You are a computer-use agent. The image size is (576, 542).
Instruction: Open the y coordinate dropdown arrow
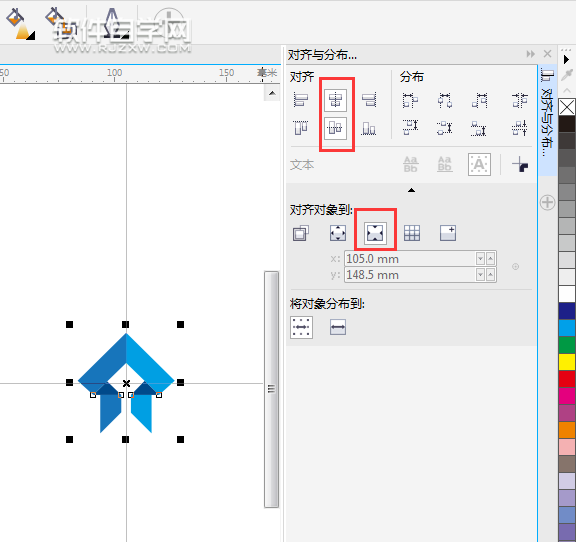(x=480, y=274)
